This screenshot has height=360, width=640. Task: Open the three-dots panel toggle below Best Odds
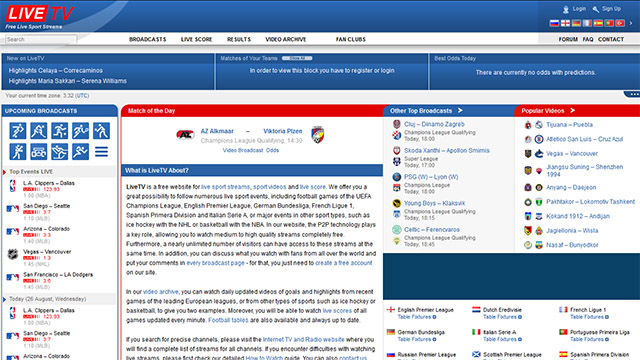(x=633, y=94)
